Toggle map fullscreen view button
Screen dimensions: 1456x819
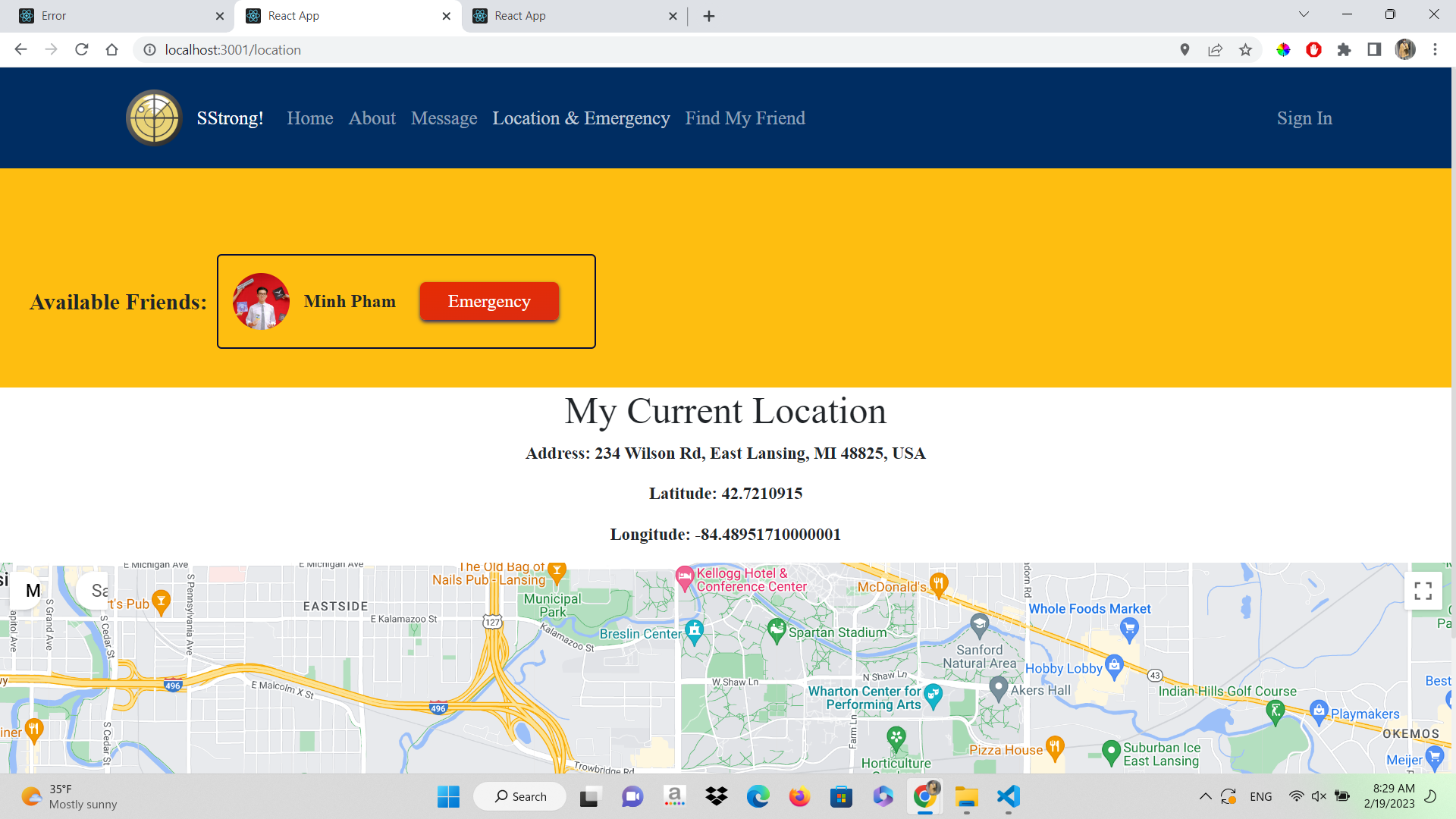pyautogui.click(x=1423, y=591)
